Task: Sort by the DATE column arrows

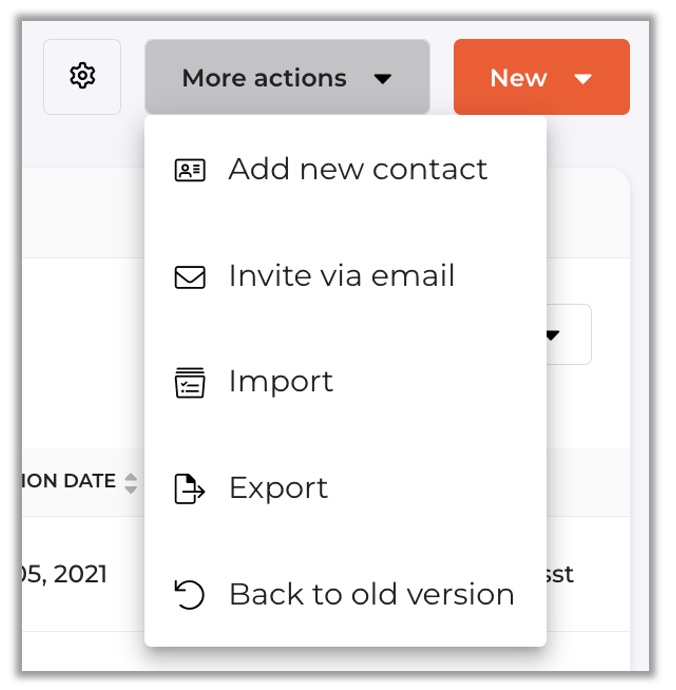Action: coord(131,483)
